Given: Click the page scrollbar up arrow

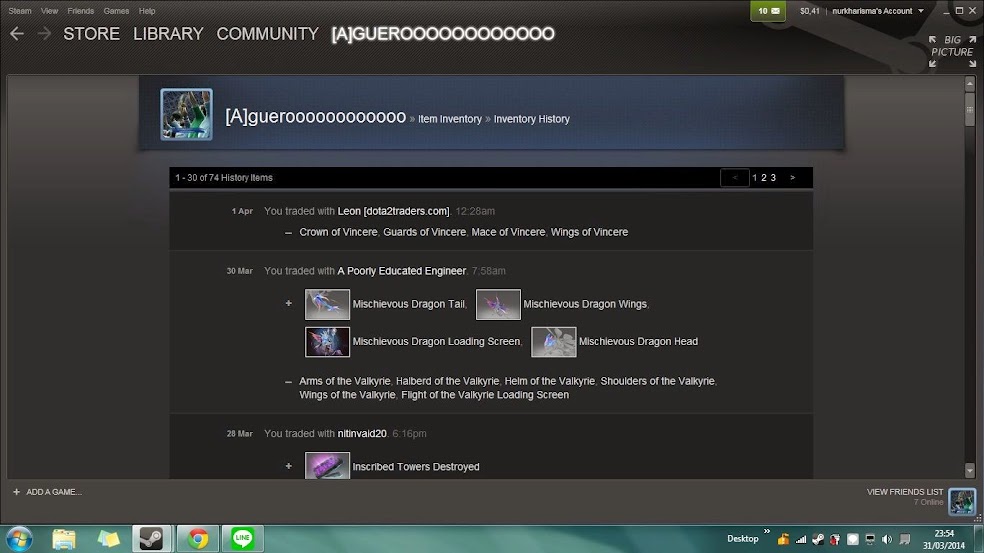Looking at the screenshot, I should click(x=970, y=83).
